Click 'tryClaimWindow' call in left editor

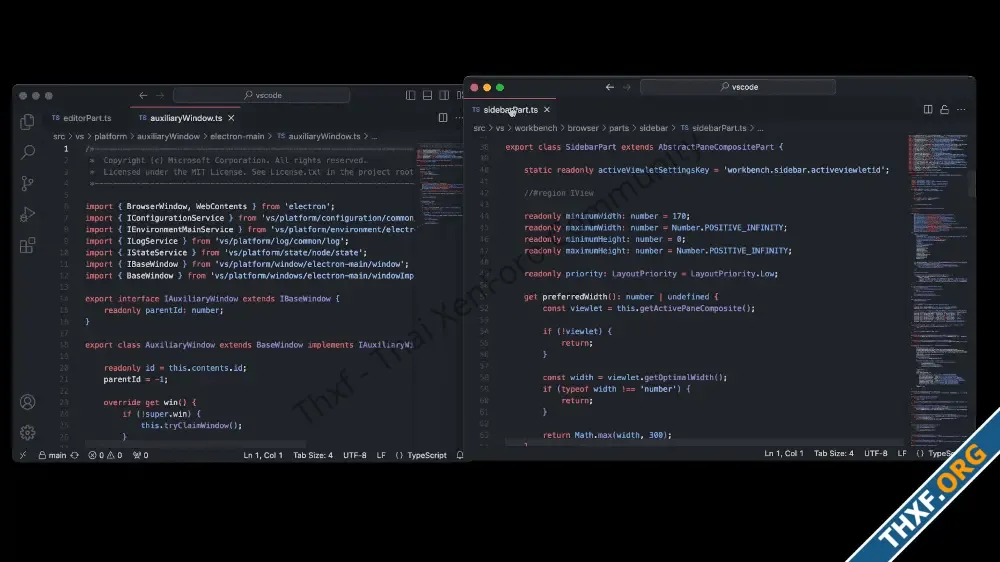197,425
